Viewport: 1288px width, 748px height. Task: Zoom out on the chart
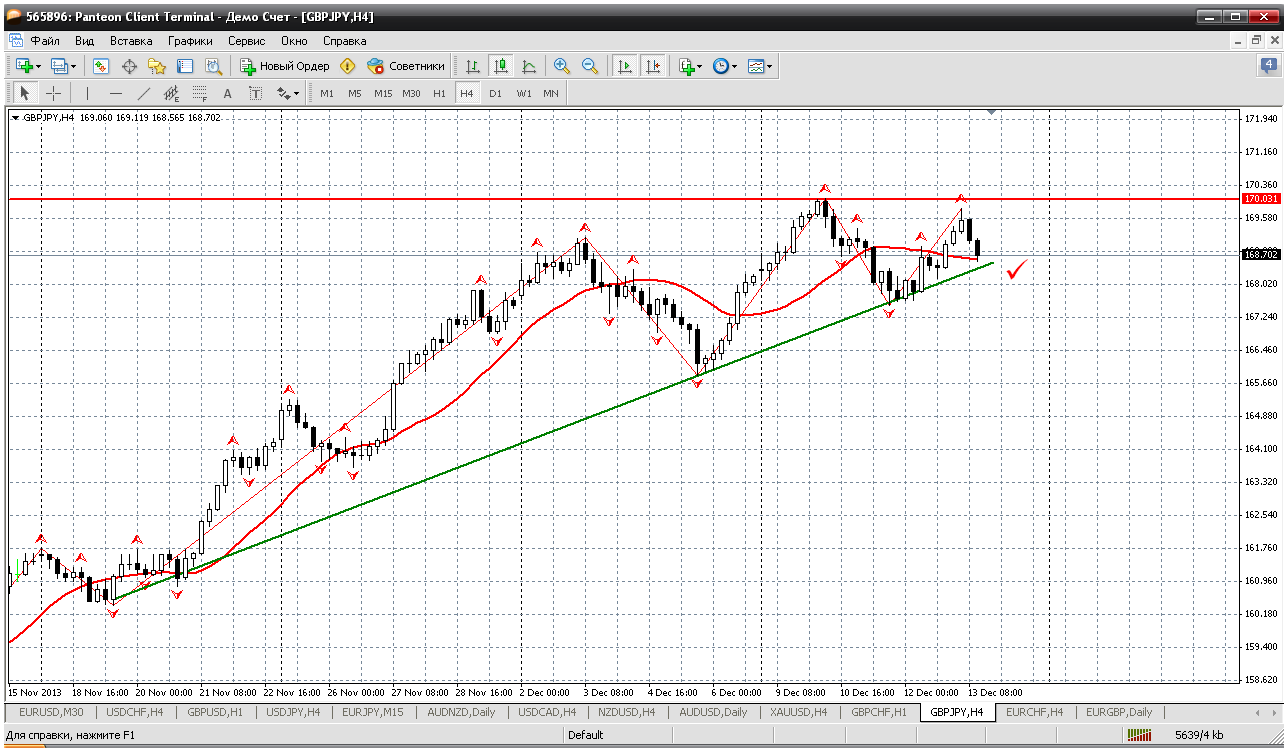(590, 66)
